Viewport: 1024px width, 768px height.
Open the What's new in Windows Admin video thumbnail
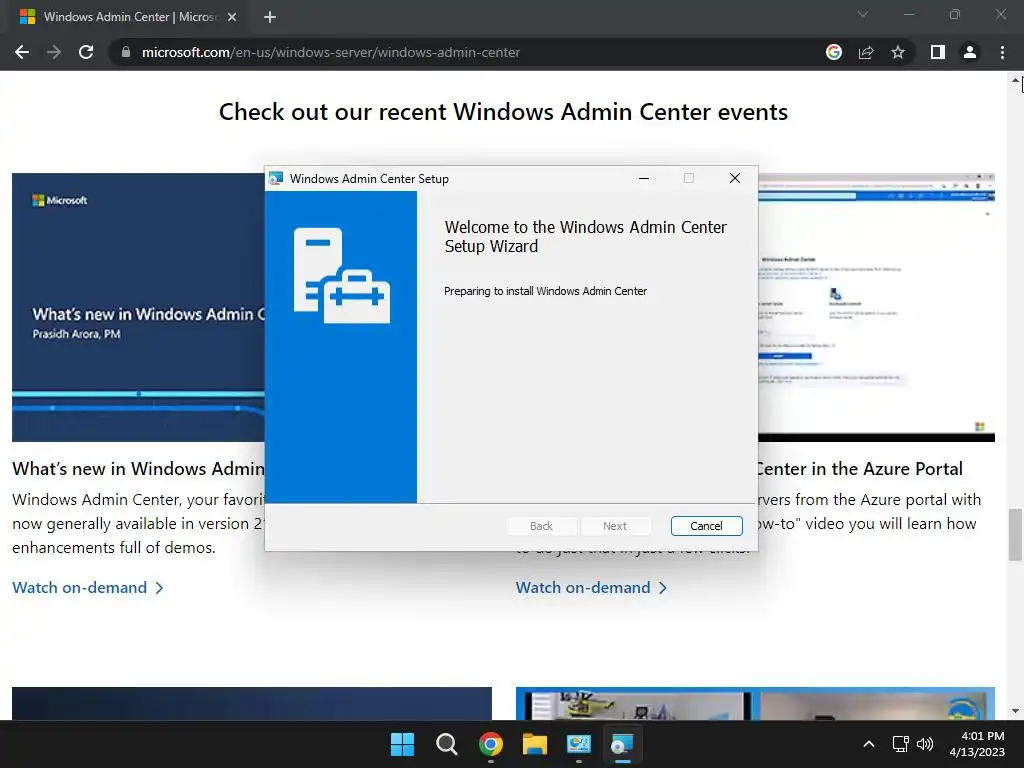[138, 307]
